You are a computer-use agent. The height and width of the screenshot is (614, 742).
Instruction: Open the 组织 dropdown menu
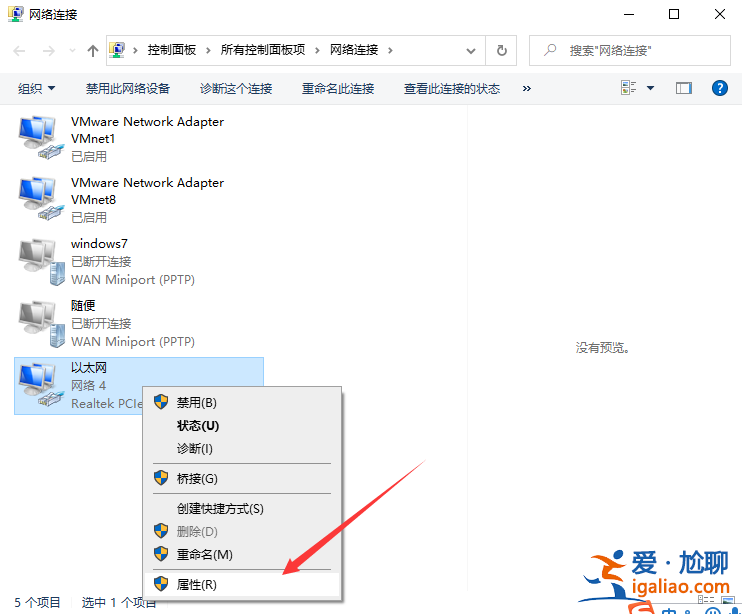[x=36, y=88]
